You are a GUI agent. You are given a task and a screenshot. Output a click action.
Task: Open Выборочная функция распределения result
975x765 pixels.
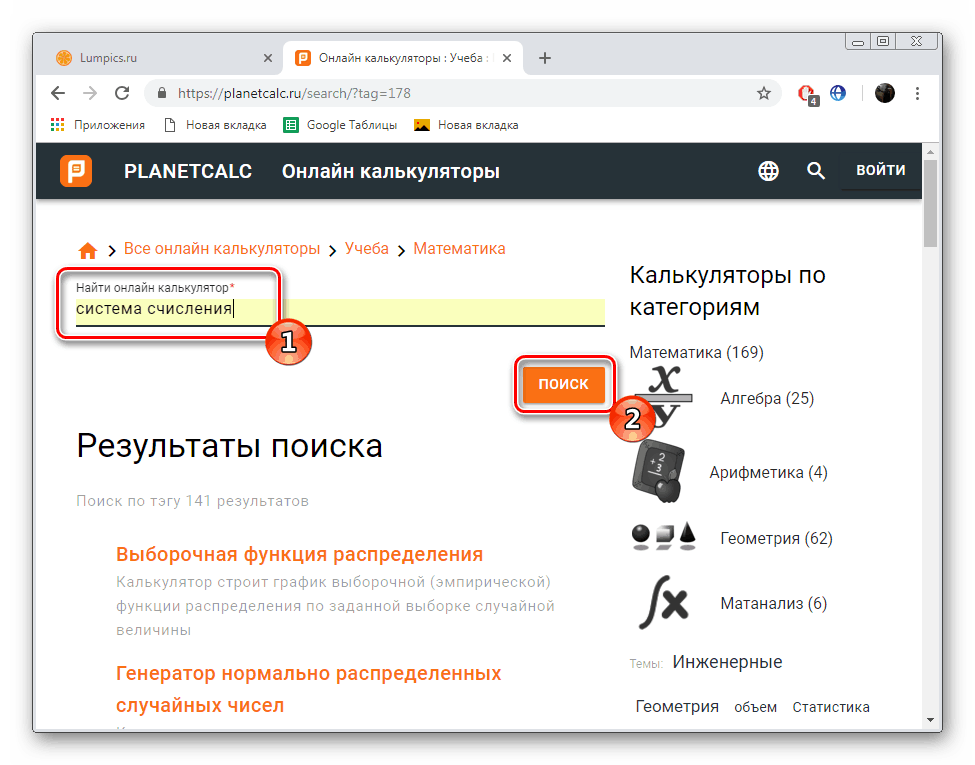pos(300,554)
